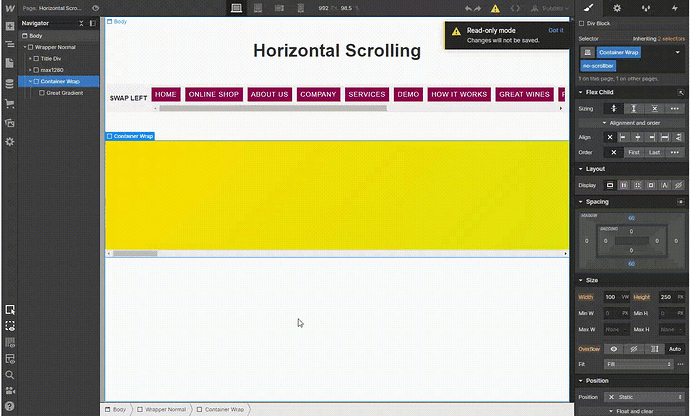
Task: Open the Webflow logo menu
Action: coord(10,8)
